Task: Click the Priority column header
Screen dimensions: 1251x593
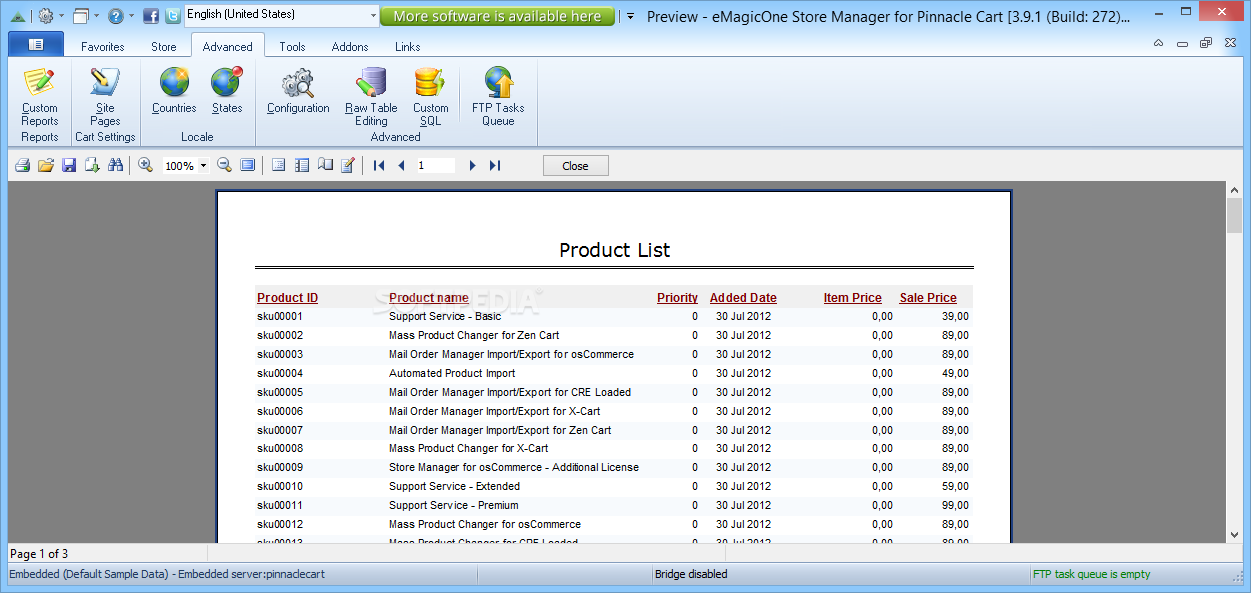Action: pos(677,298)
